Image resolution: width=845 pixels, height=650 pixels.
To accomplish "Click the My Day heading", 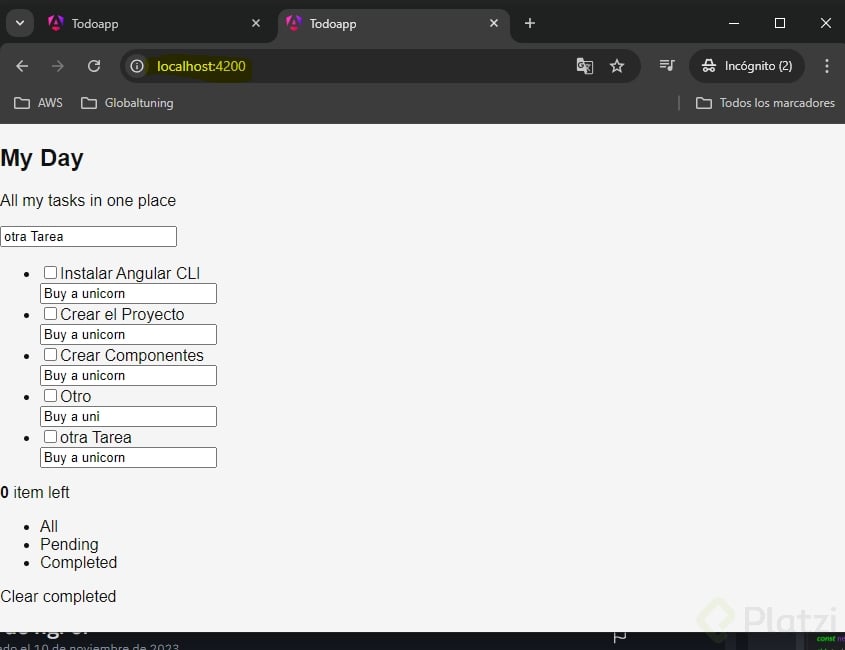I will (x=42, y=158).
